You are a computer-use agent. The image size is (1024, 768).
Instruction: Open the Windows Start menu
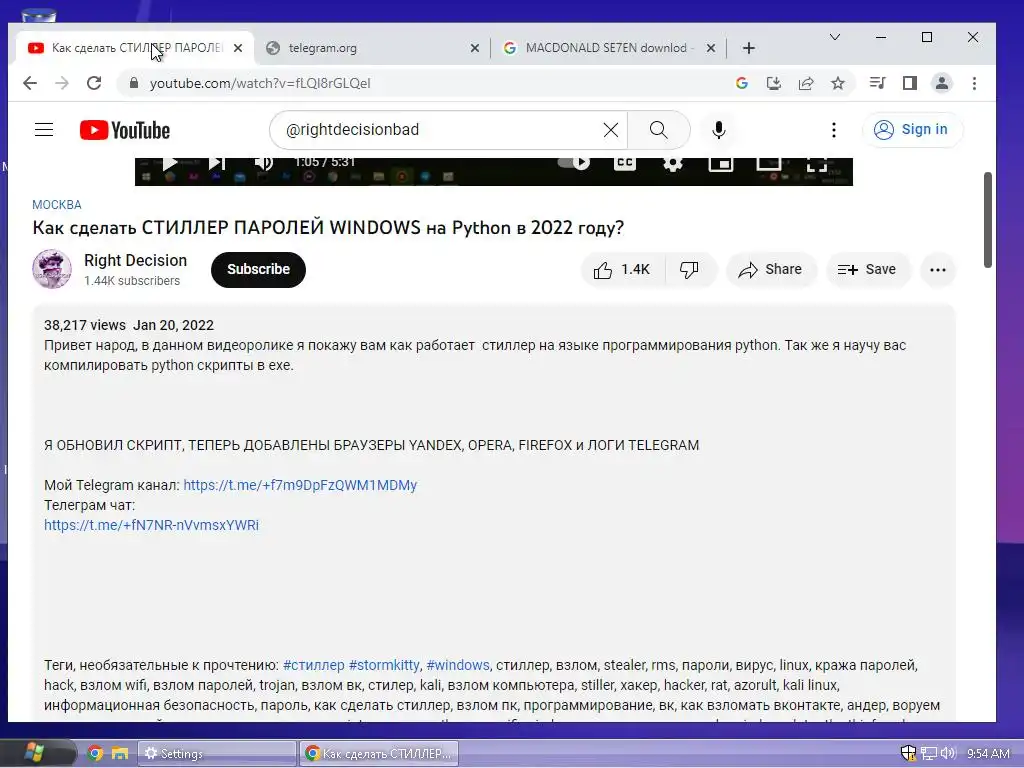pos(34,753)
